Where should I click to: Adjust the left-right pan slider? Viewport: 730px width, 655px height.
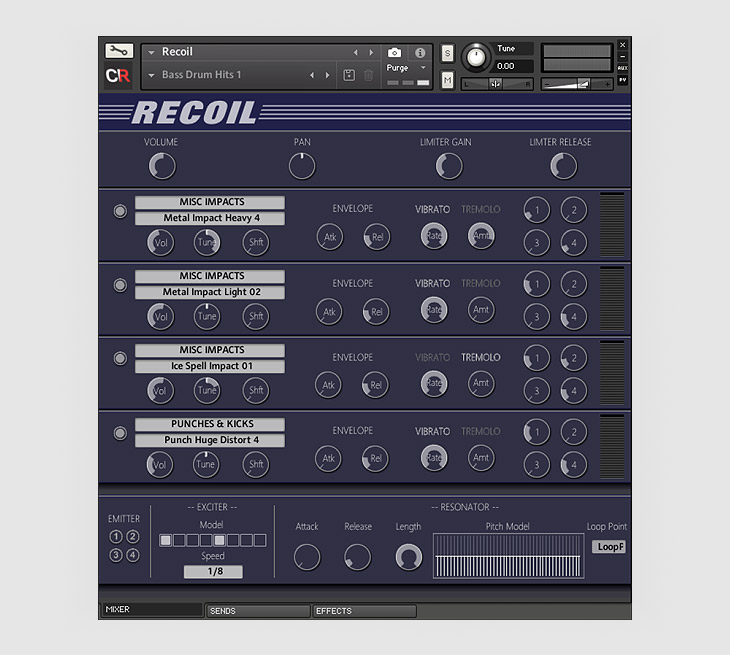tap(497, 84)
